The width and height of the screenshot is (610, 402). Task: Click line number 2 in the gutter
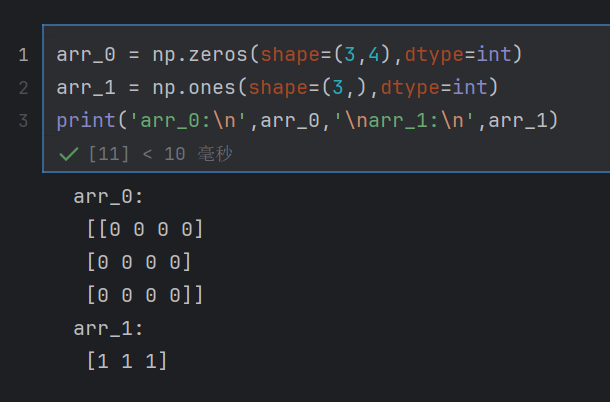point(23,88)
